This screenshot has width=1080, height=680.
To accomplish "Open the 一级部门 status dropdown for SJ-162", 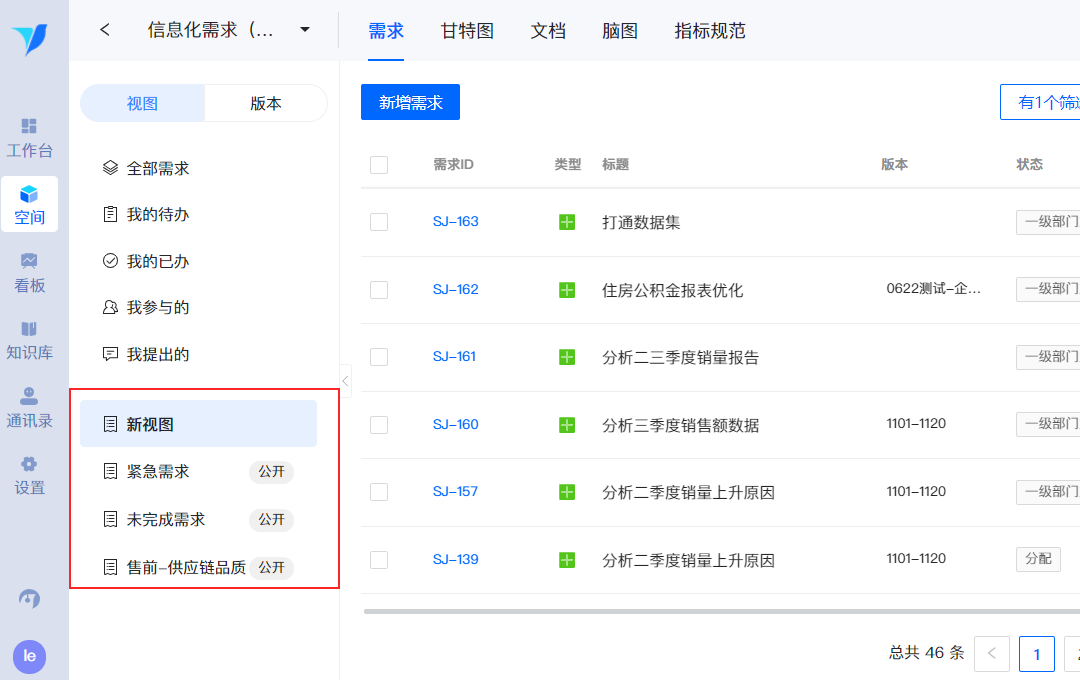I will (1047, 289).
